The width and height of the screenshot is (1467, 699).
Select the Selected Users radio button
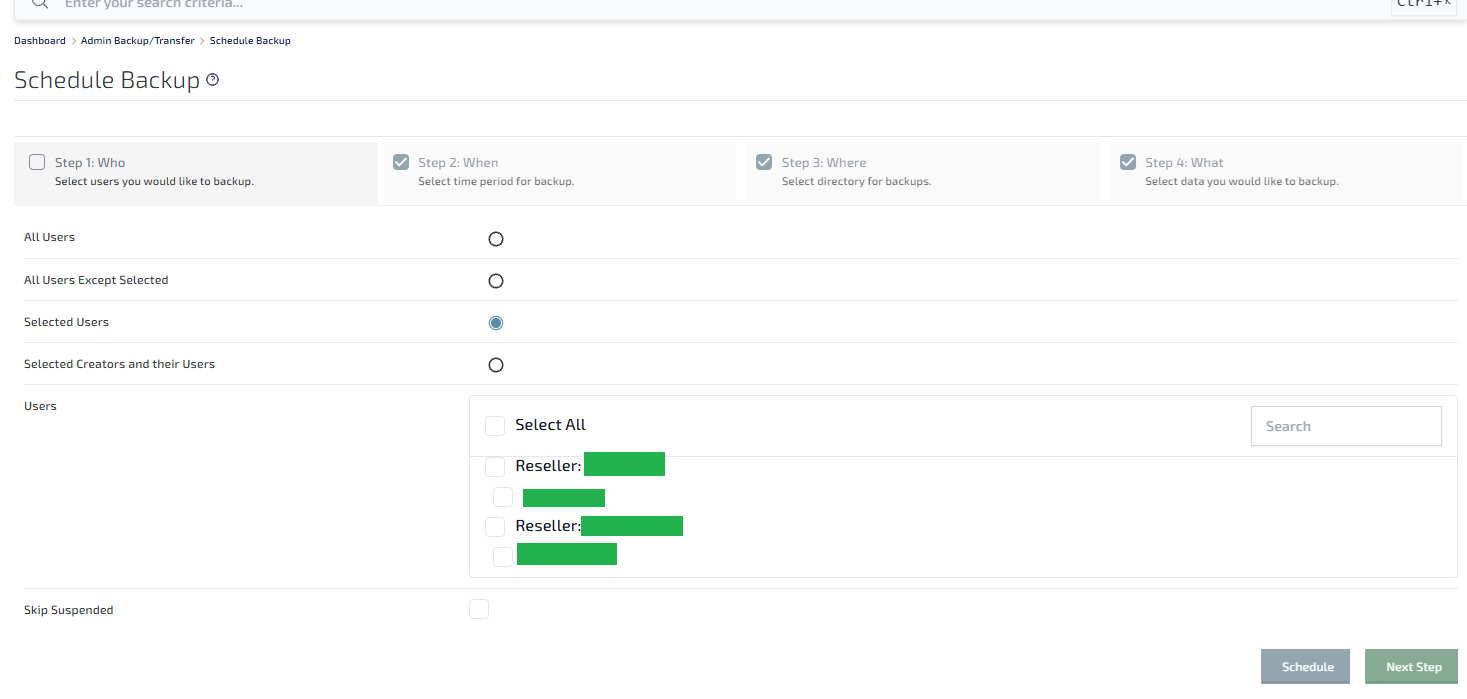[x=495, y=323]
